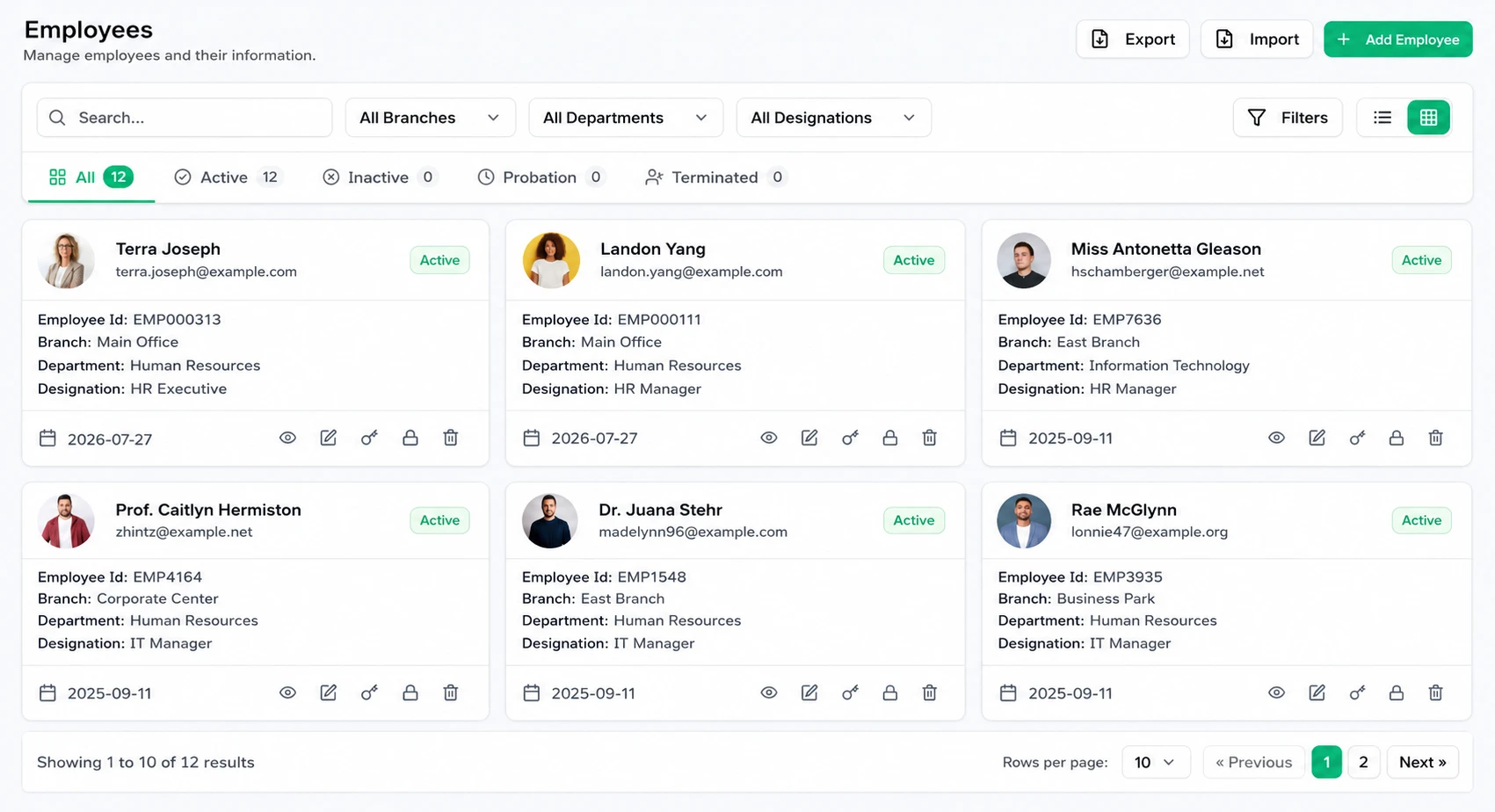
Task: Click the Export button
Action: 1133,40
